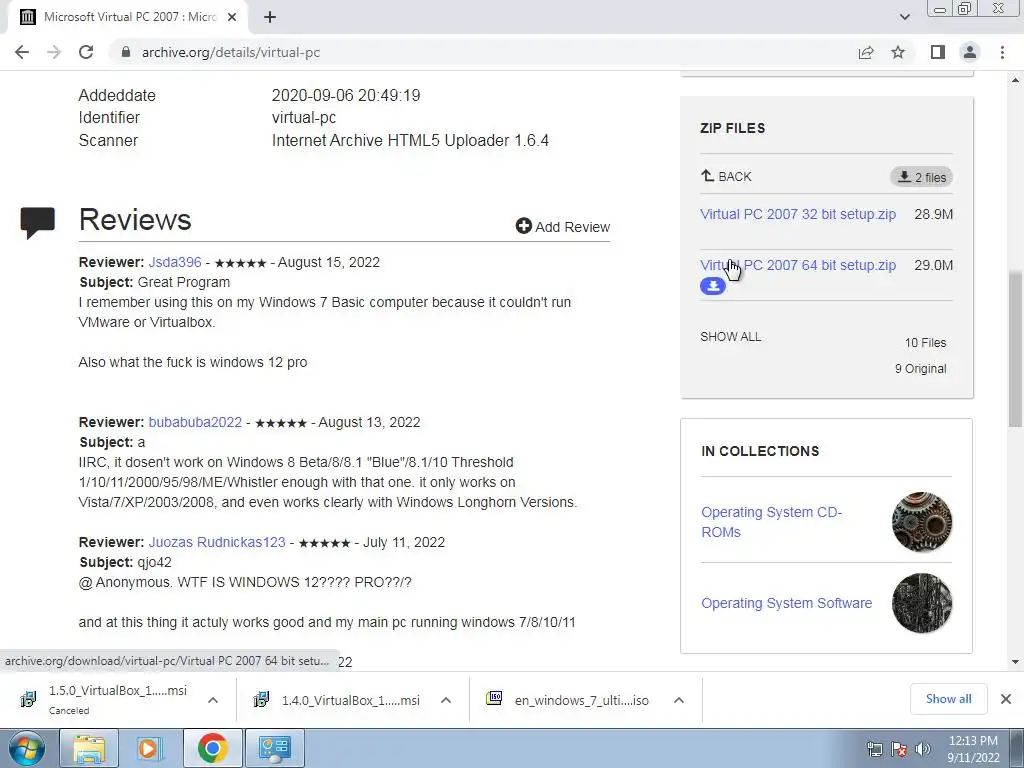Click the volume speaker tray icon
This screenshot has height=768, width=1024.
(x=923, y=749)
